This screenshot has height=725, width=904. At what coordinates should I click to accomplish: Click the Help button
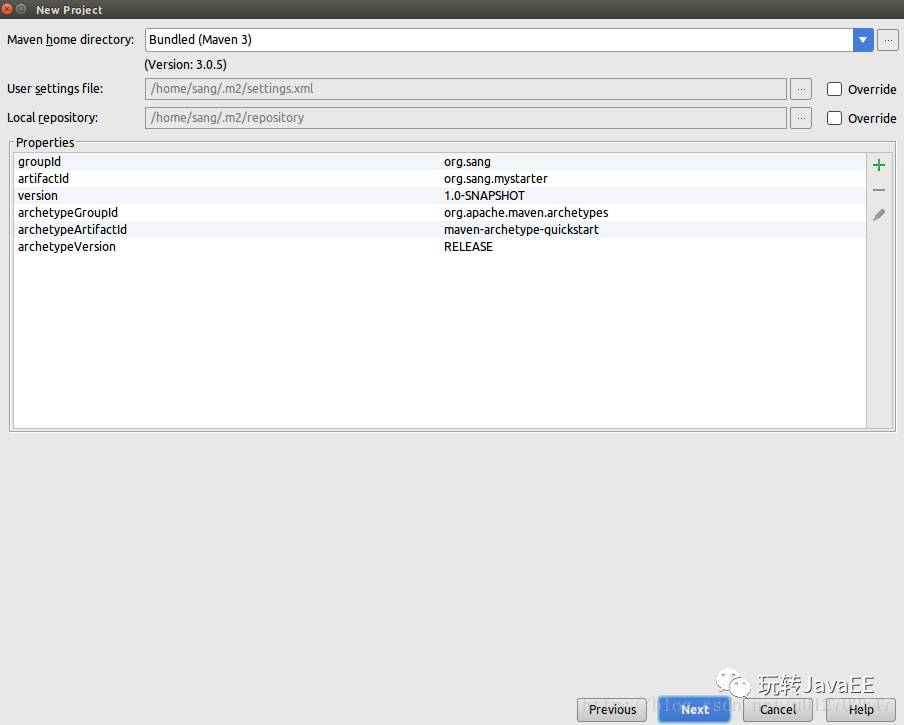(861, 709)
